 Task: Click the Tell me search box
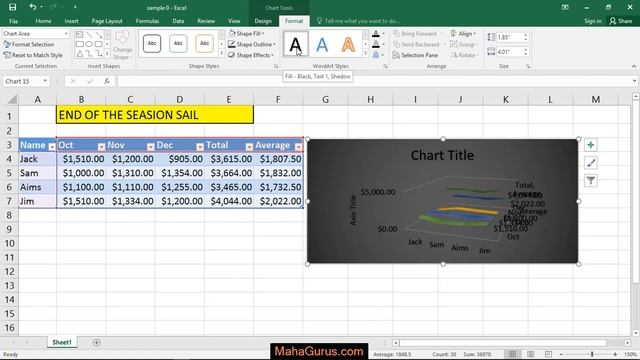point(359,21)
